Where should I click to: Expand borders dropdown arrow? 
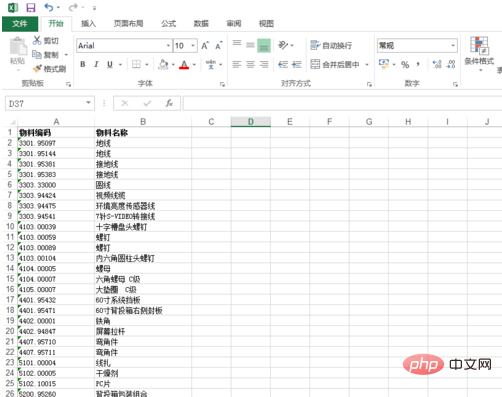click(x=147, y=65)
